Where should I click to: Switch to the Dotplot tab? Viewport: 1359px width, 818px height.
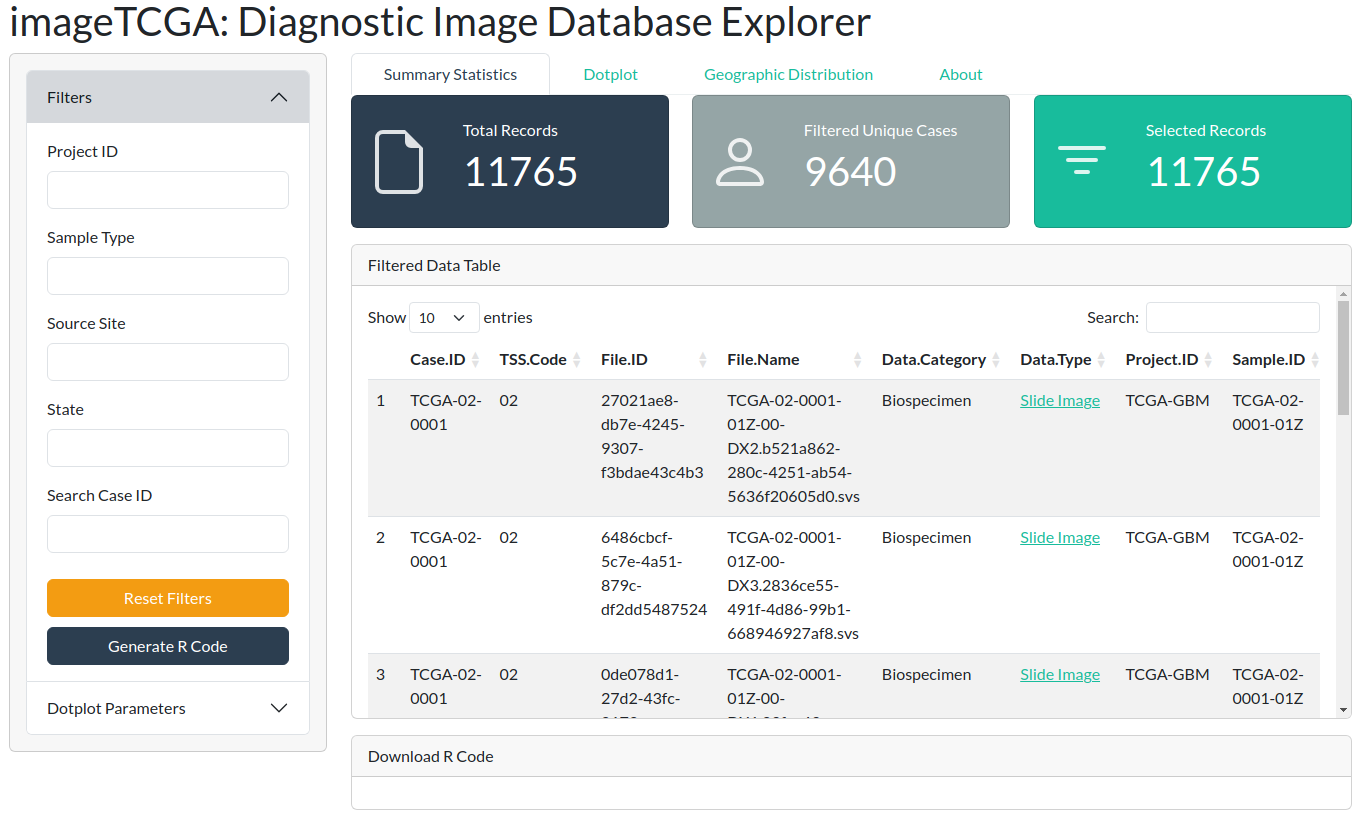(610, 75)
